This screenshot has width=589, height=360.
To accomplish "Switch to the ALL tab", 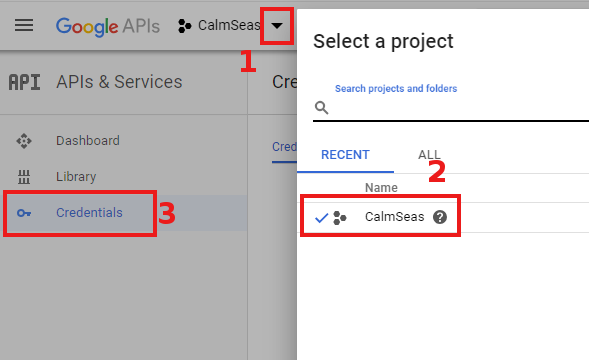I will pyautogui.click(x=429, y=155).
